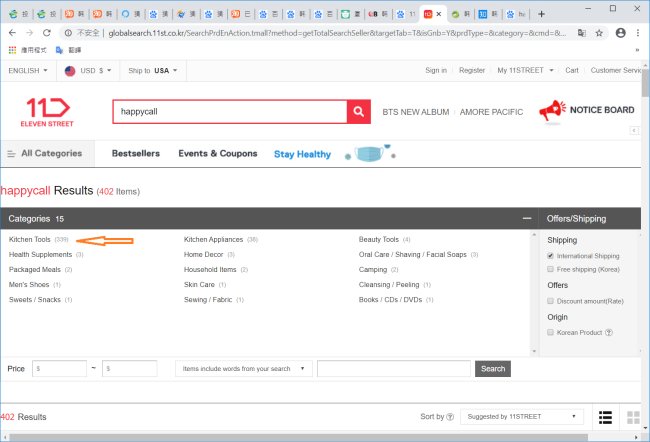The image size is (650, 442).
Task: Open the ENGLISH language dropdown
Action: click(x=28, y=71)
